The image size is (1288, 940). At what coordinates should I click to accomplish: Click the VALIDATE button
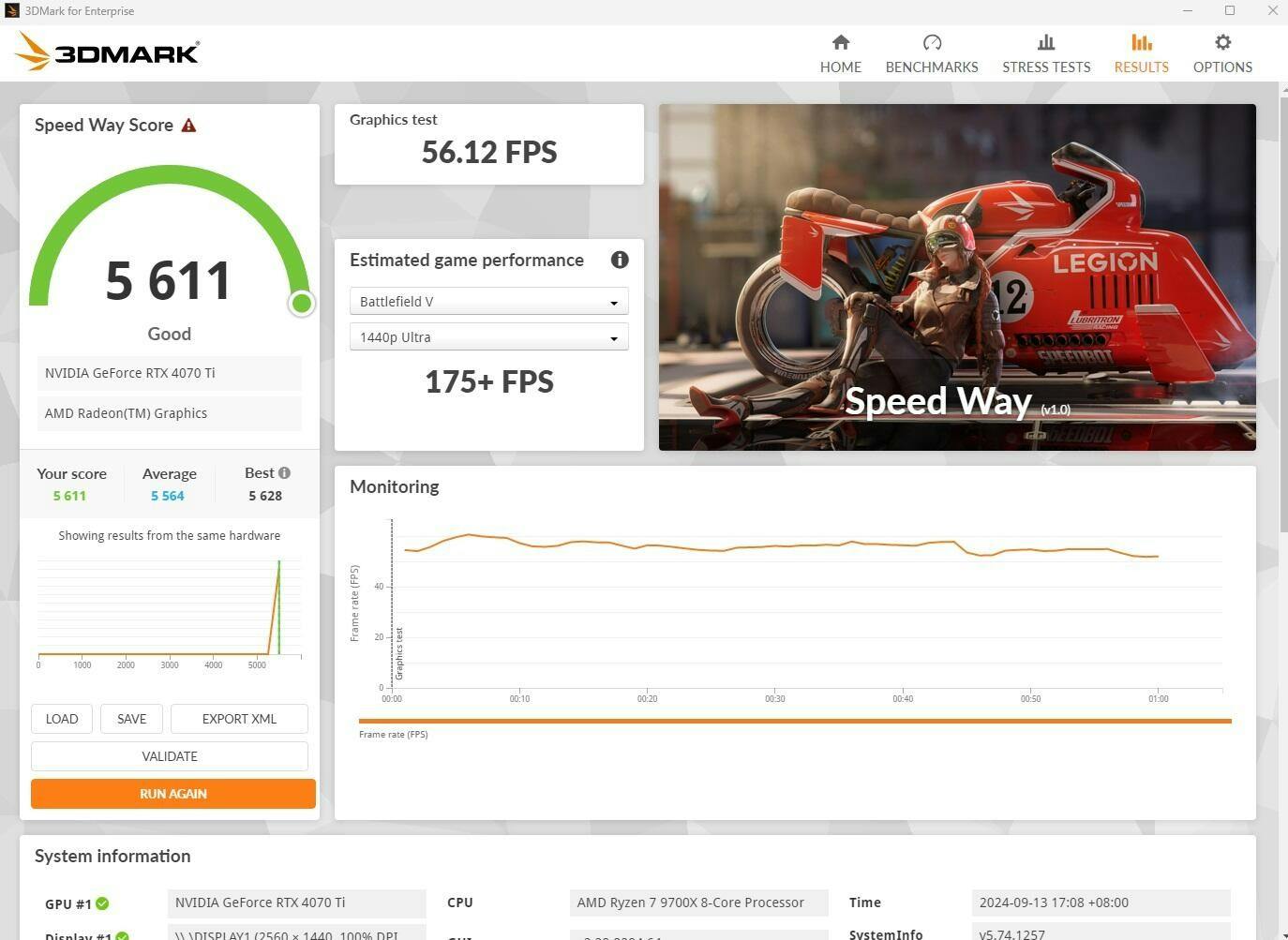click(x=170, y=756)
